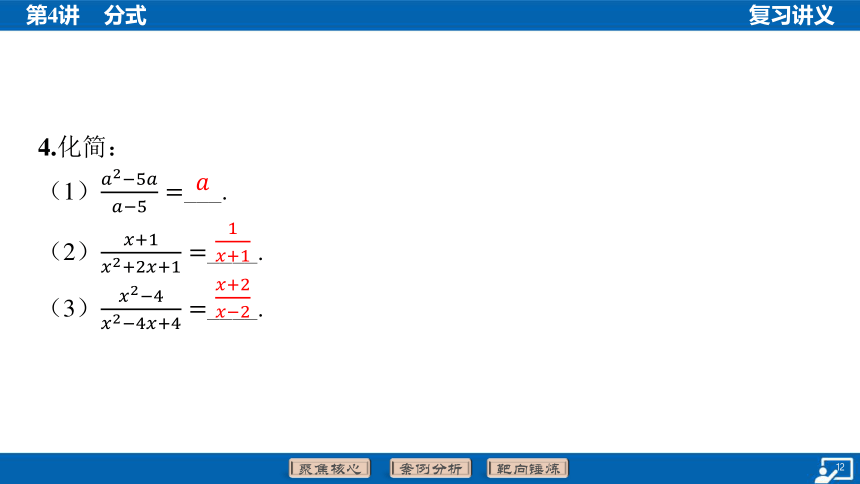860x484 pixels.
Task: Click the fraction x+1 over x²+2x+1
Action: pos(141,253)
